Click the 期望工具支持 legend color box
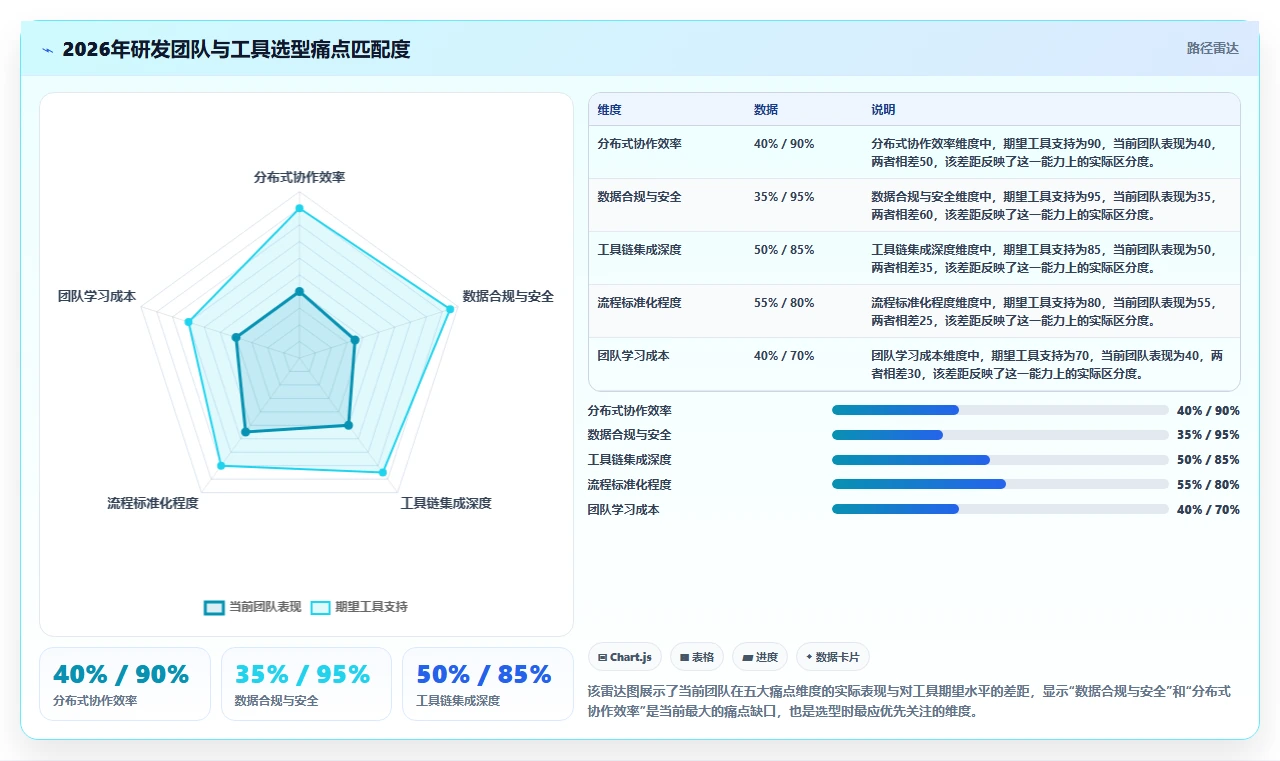This screenshot has height=761, width=1280. click(320, 607)
